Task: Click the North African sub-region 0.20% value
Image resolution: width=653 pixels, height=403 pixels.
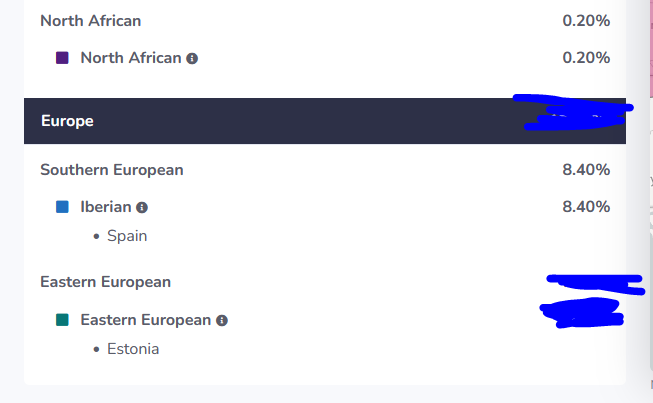Action: tap(586, 58)
